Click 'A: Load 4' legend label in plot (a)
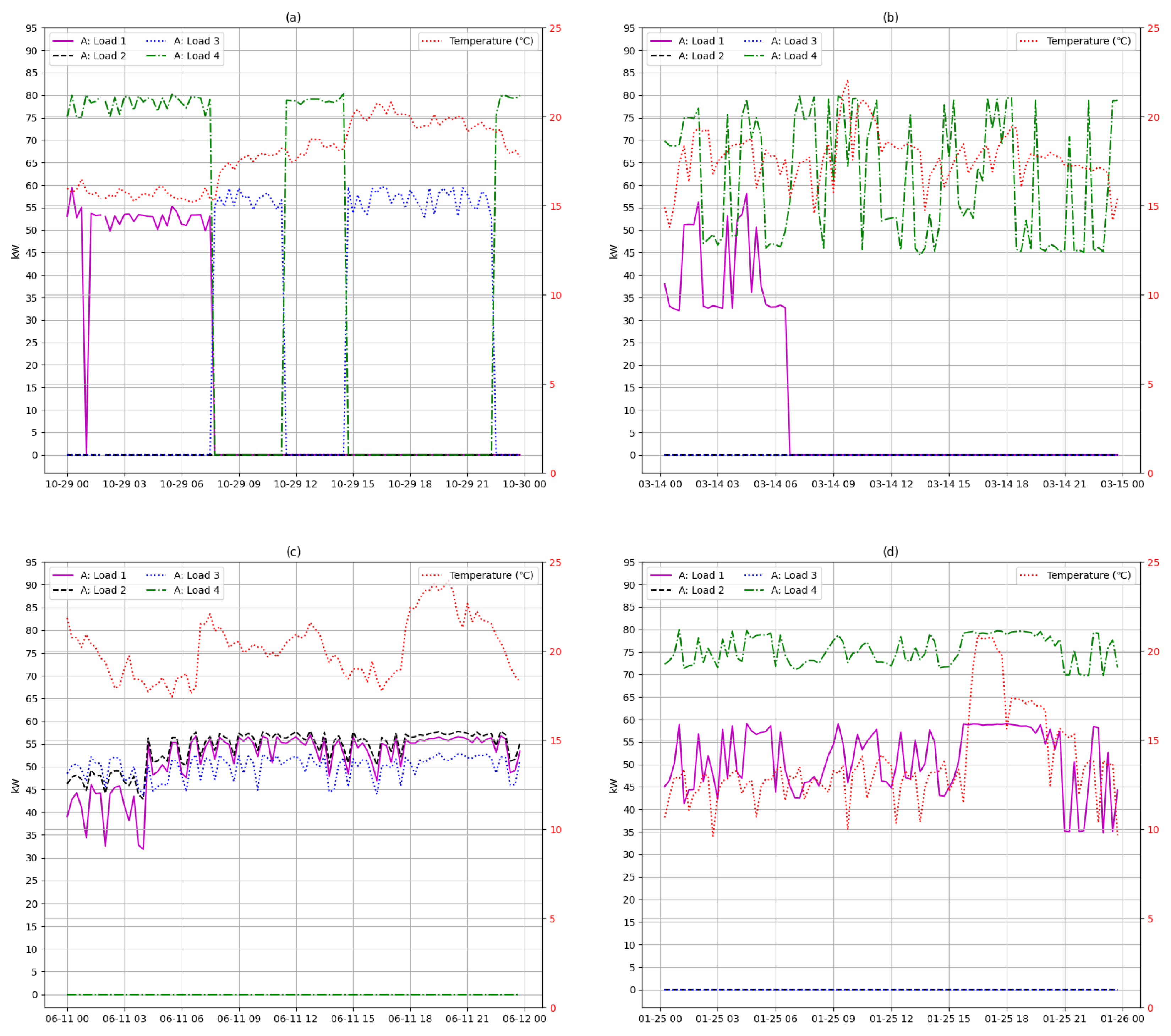 point(197,56)
